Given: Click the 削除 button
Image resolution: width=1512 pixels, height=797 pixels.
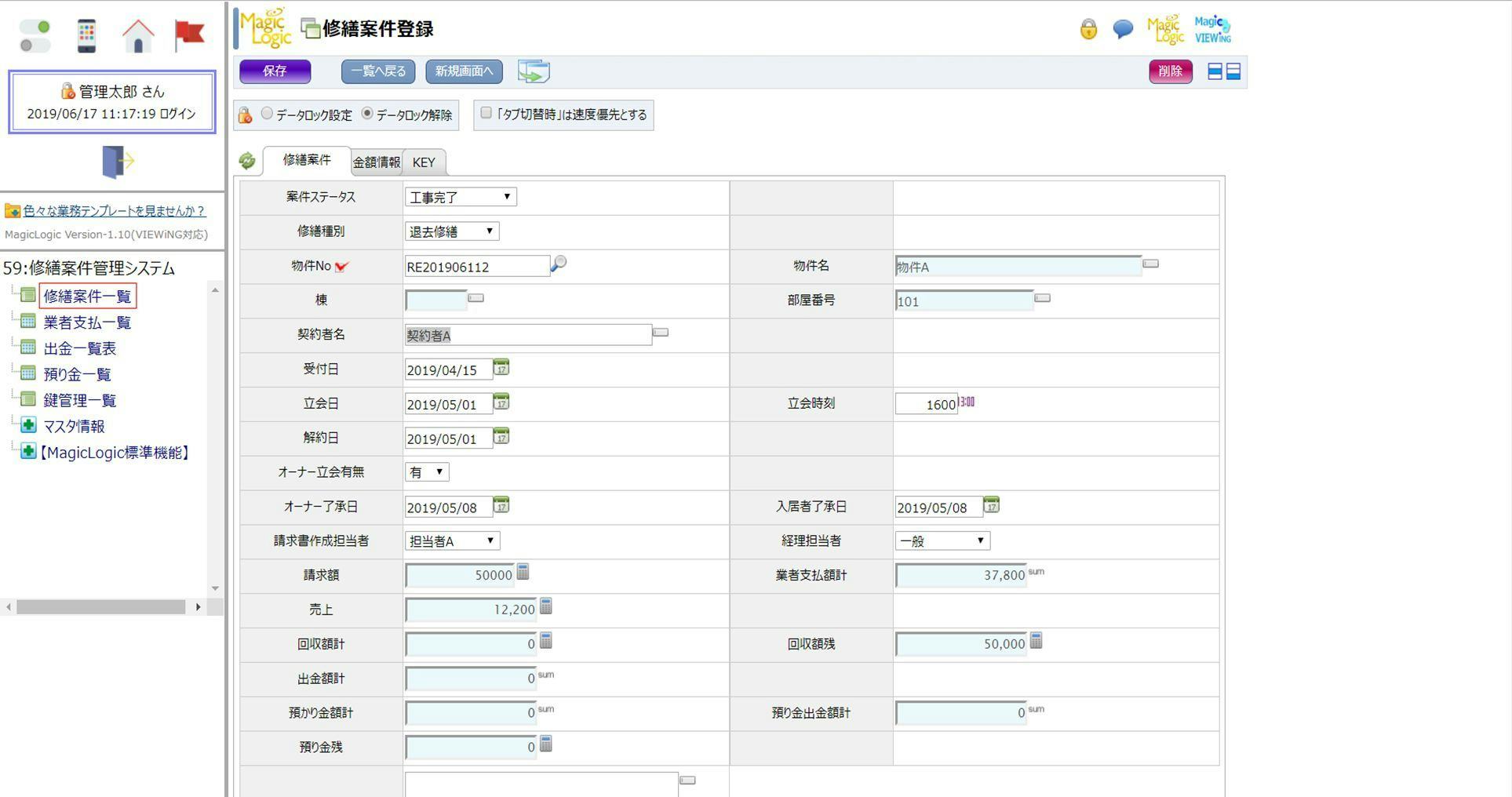Looking at the screenshot, I should [1170, 71].
